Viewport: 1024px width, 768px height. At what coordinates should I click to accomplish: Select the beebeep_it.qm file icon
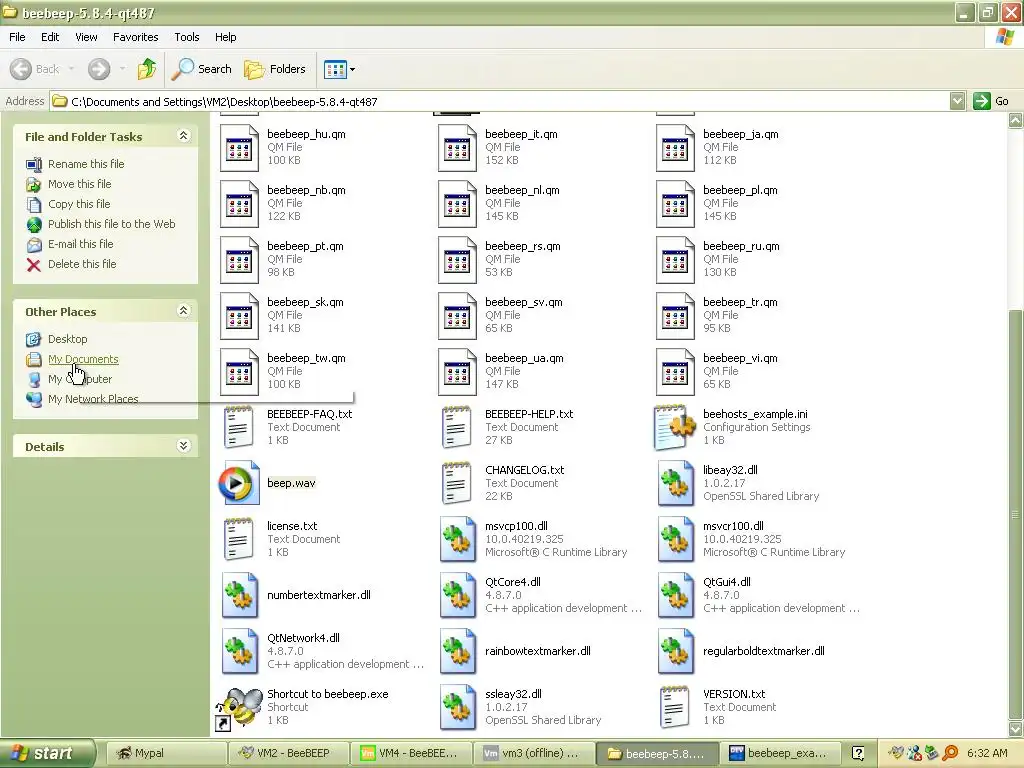pyautogui.click(x=457, y=148)
